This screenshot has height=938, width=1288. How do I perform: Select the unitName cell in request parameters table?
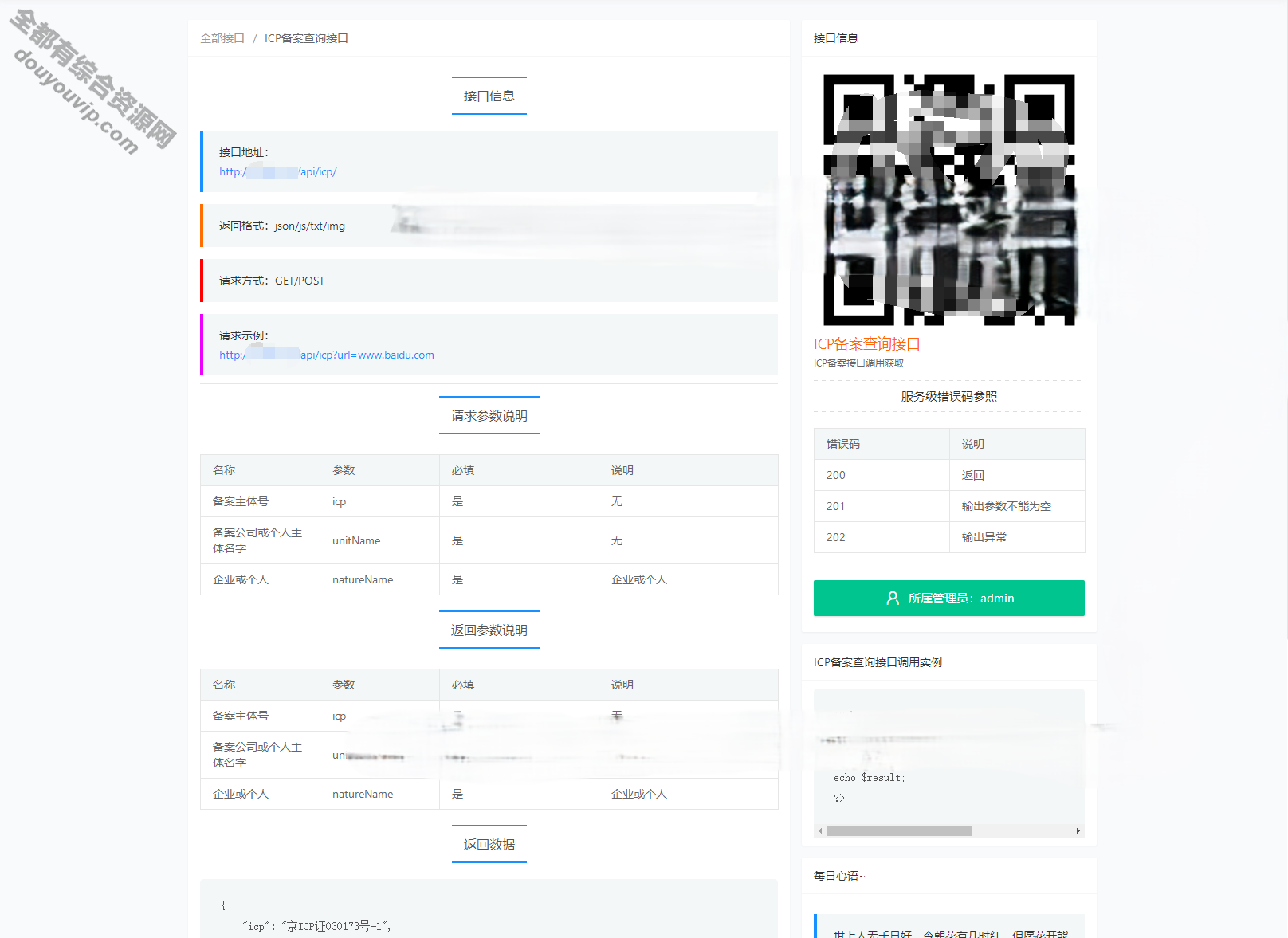coord(379,540)
